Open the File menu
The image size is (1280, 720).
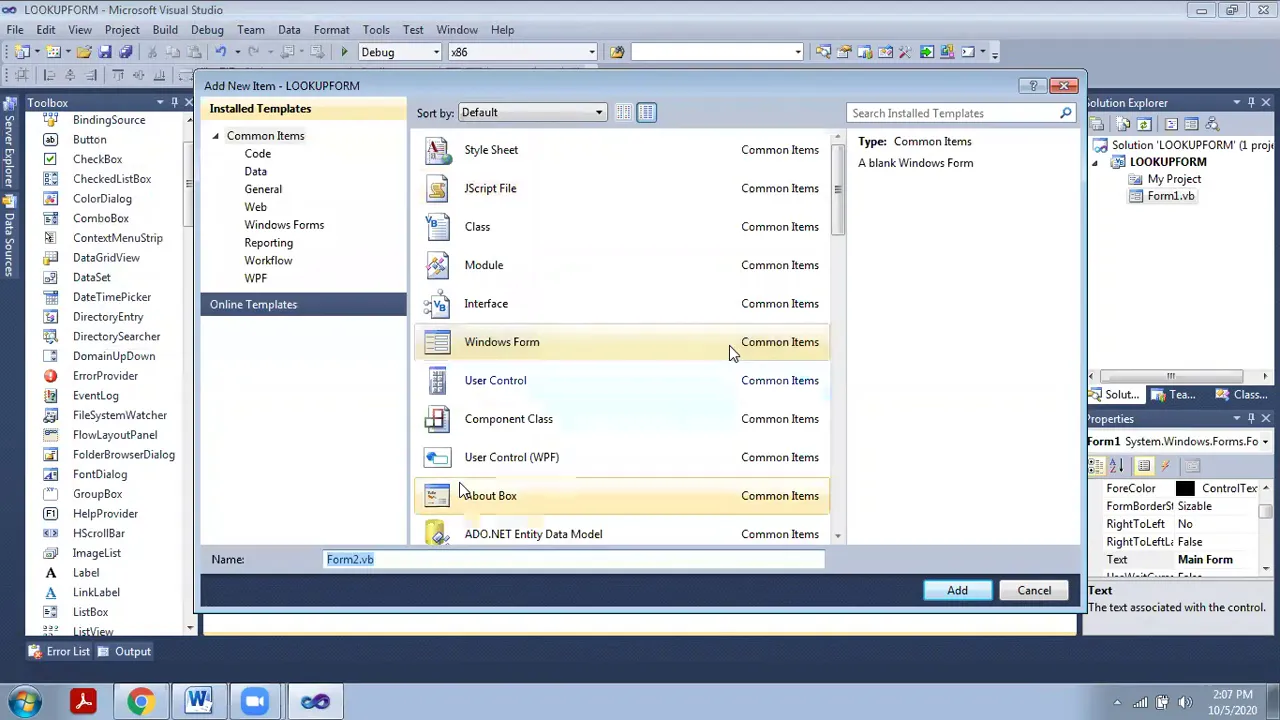(x=15, y=30)
